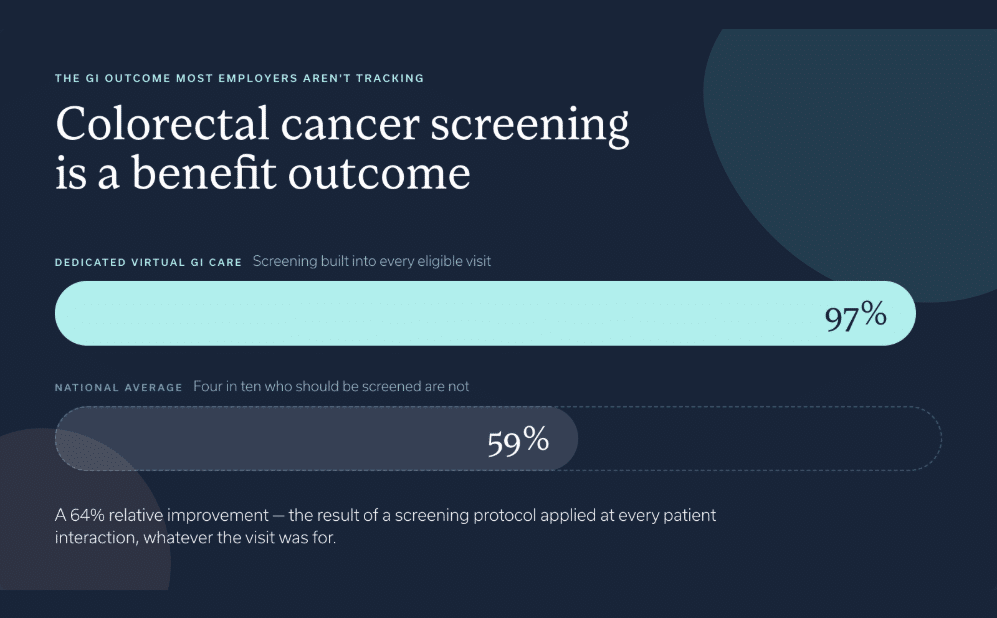Image resolution: width=997 pixels, height=618 pixels.
Task: Click the word "outcome" in the headline
Action: pos(379,174)
